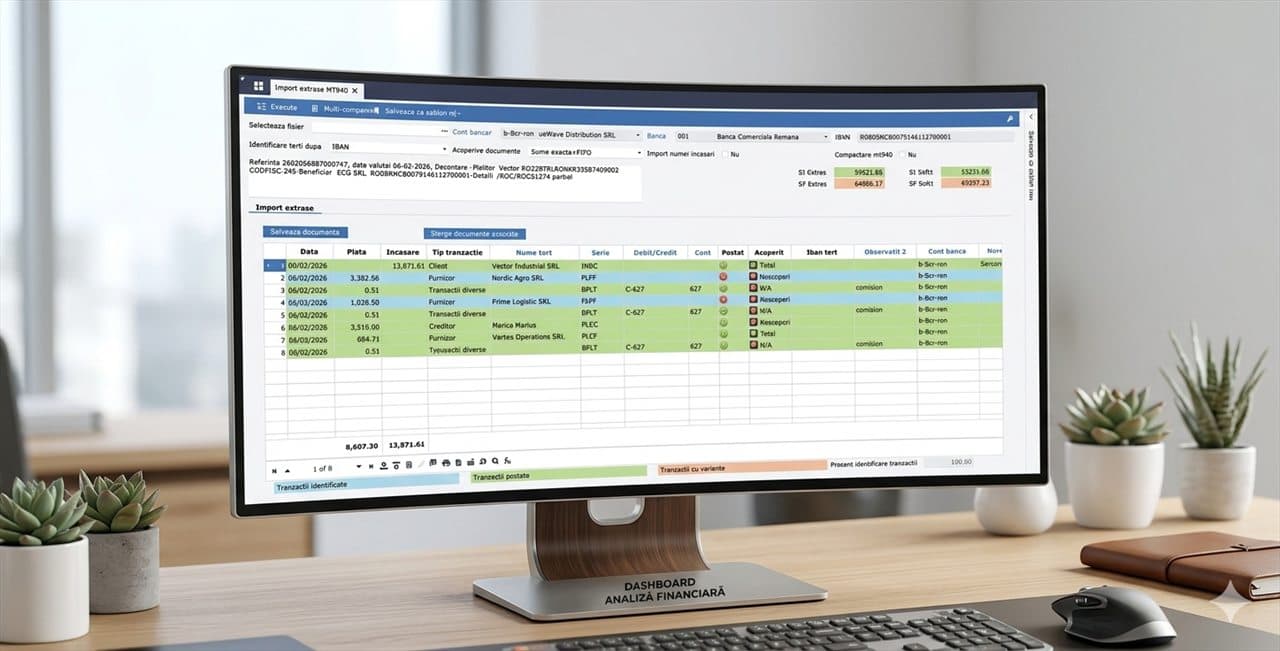Screen dimensions: 1280x651
Task: Click the red Postat status icon in row 2
Action: click(723, 277)
